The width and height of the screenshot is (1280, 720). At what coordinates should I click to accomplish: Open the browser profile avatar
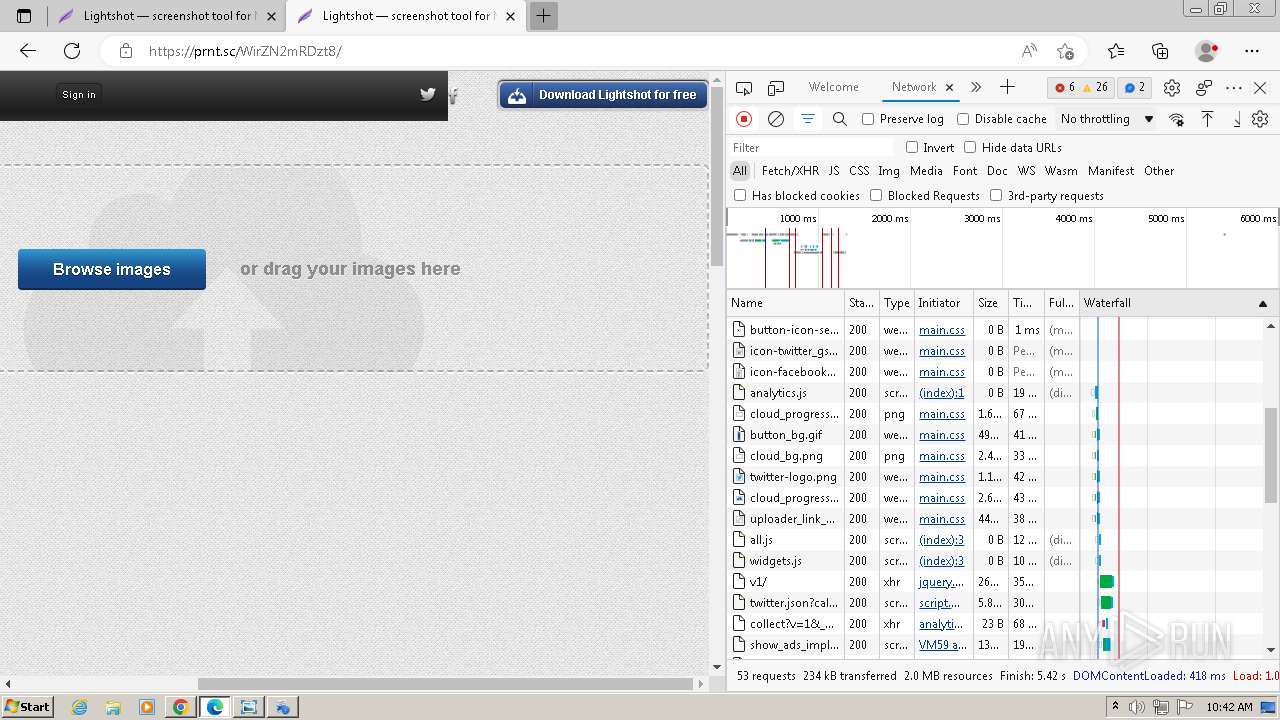pyautogui.click(x=1207, y=51)
